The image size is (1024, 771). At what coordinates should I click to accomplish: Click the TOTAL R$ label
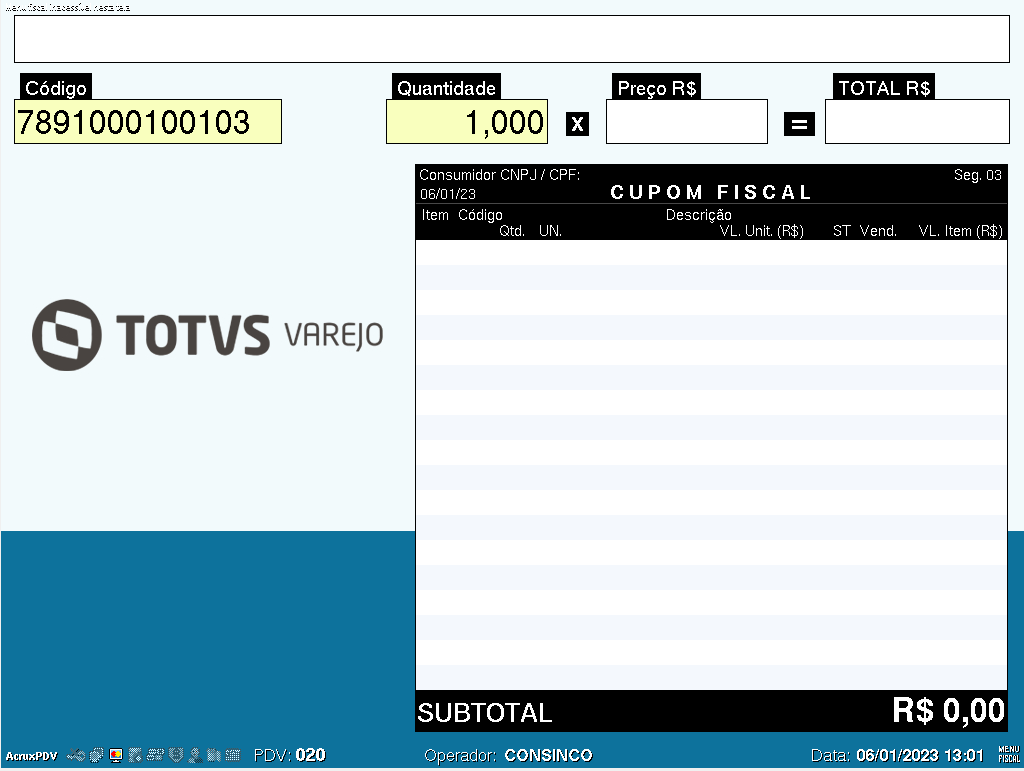(x=884, y=87)
